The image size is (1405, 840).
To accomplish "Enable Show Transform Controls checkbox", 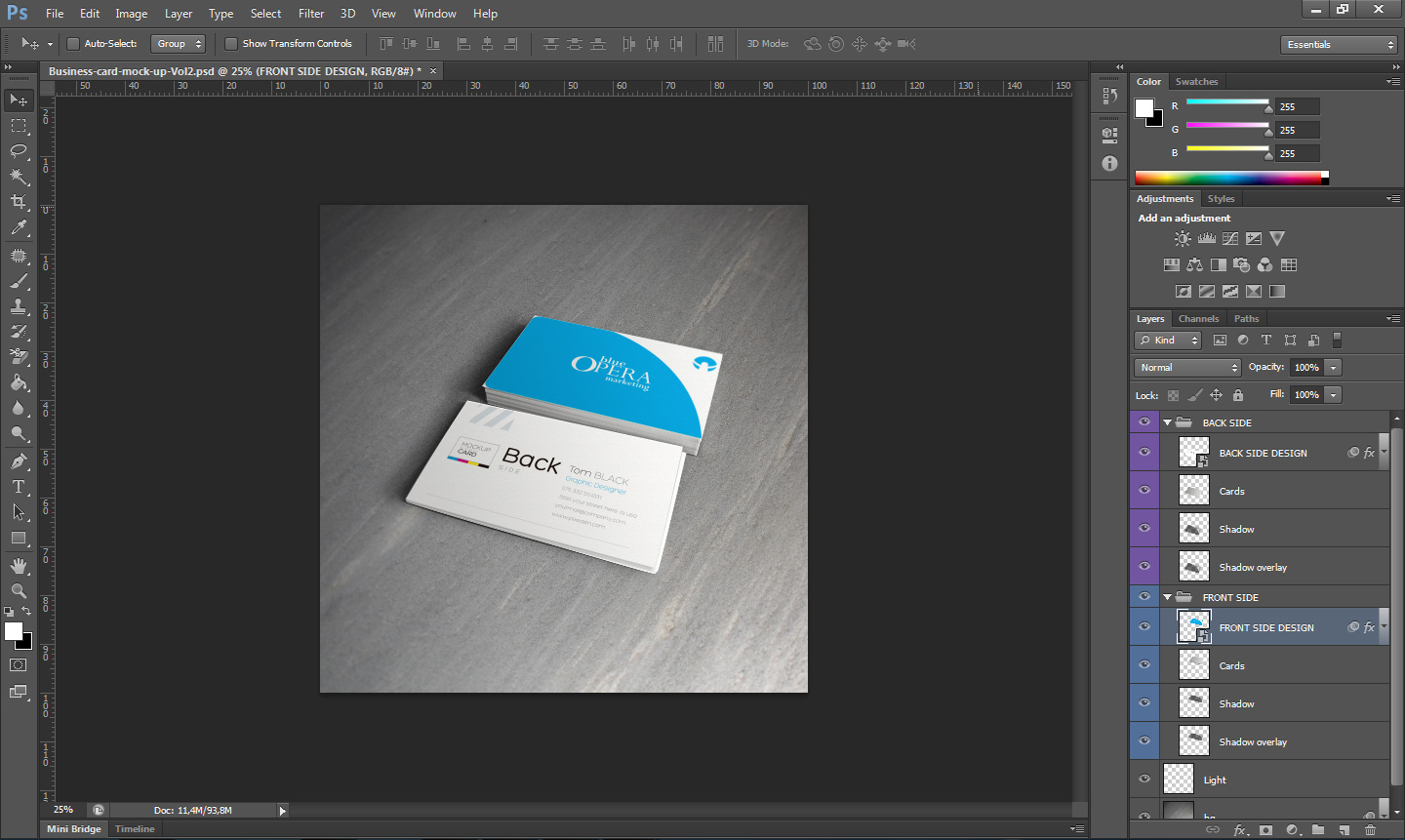I will click(231, 43).
